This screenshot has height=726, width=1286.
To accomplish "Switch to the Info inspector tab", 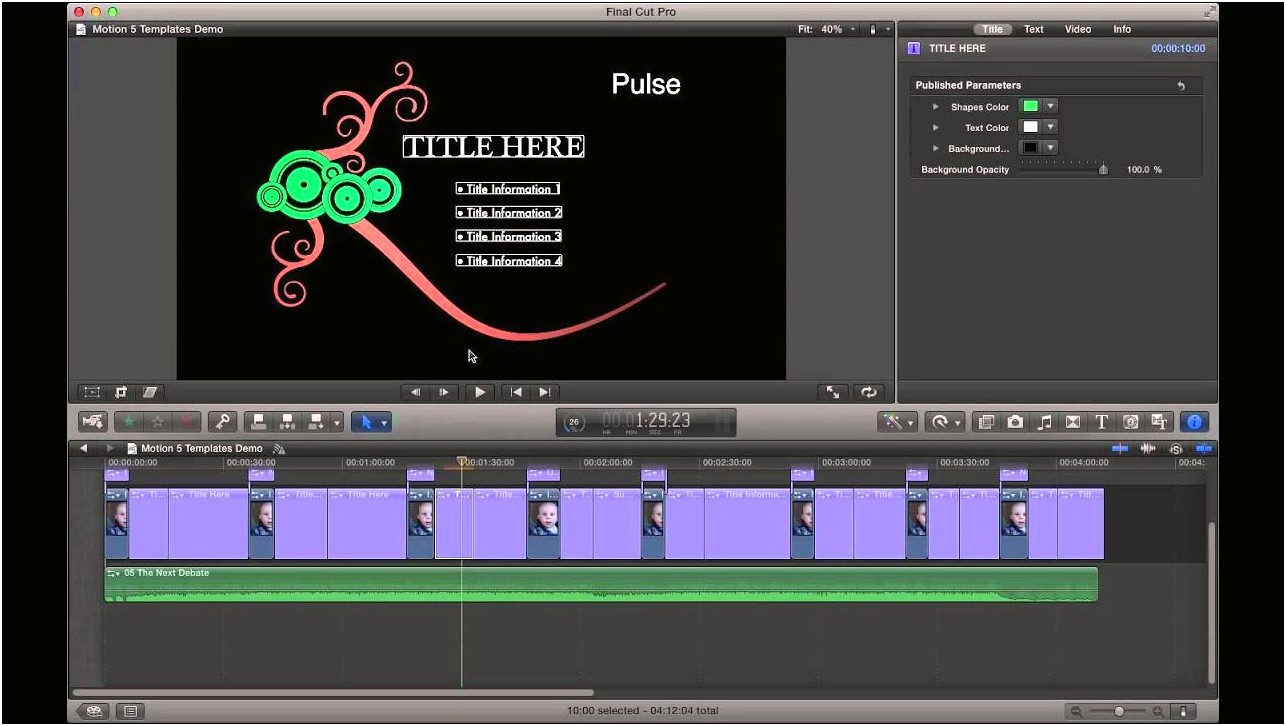I will [x=1122, y=29].
